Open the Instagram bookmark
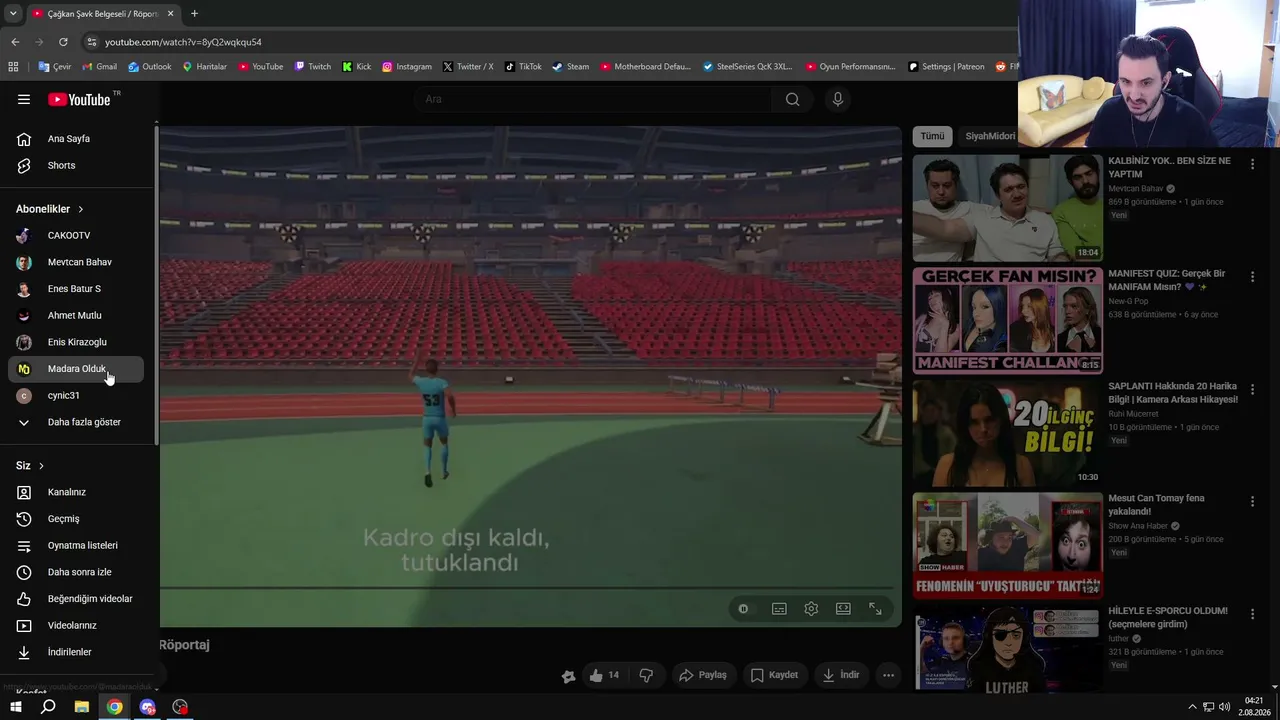 click(407, 67)
